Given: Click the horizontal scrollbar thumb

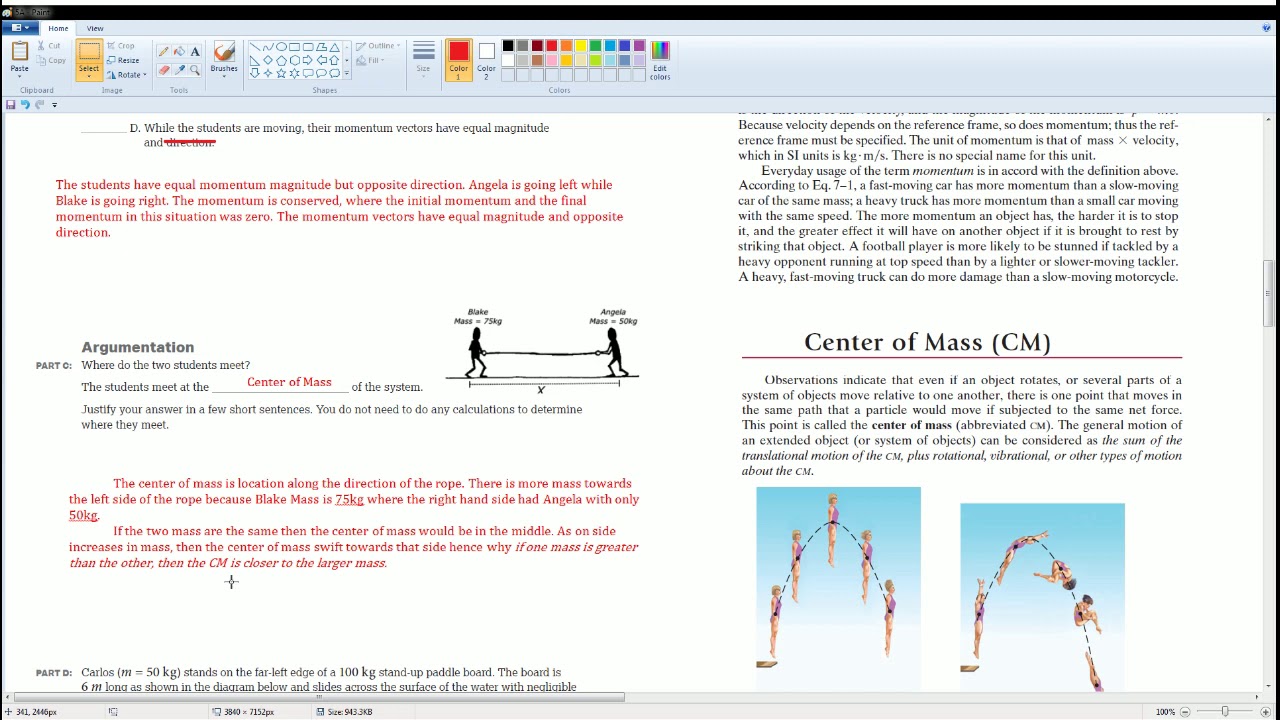Looking at the screenshot, I should pyautogui.click(x=319, y=697).
